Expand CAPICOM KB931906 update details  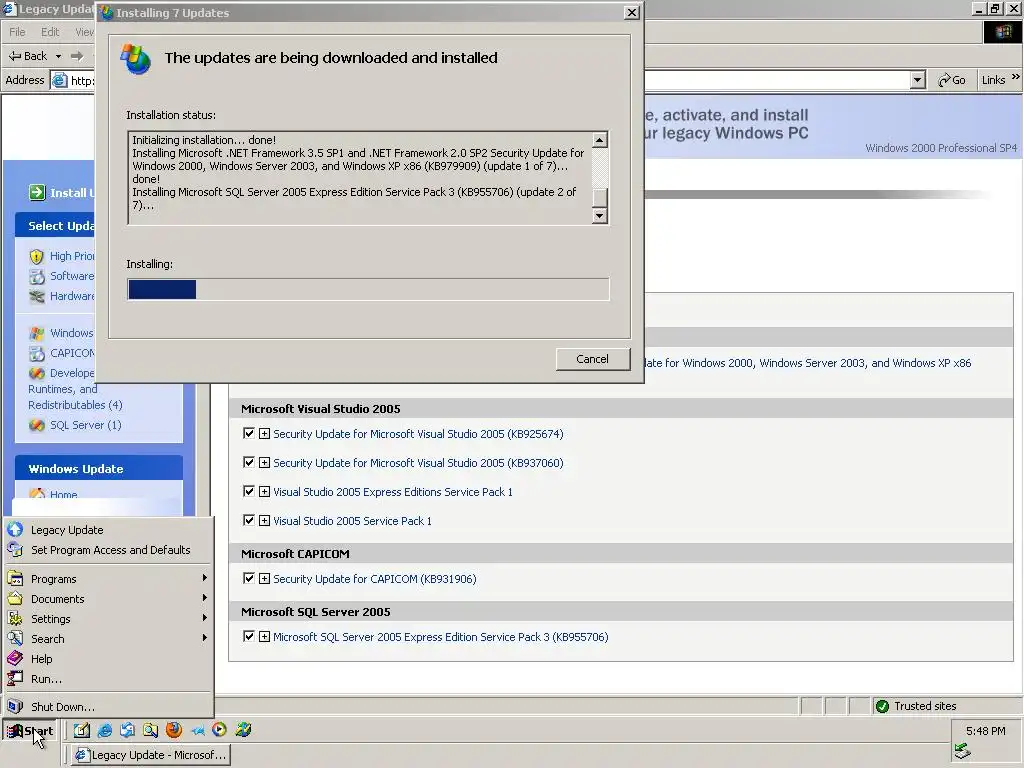pyautogui.click(x=264, y=579)
